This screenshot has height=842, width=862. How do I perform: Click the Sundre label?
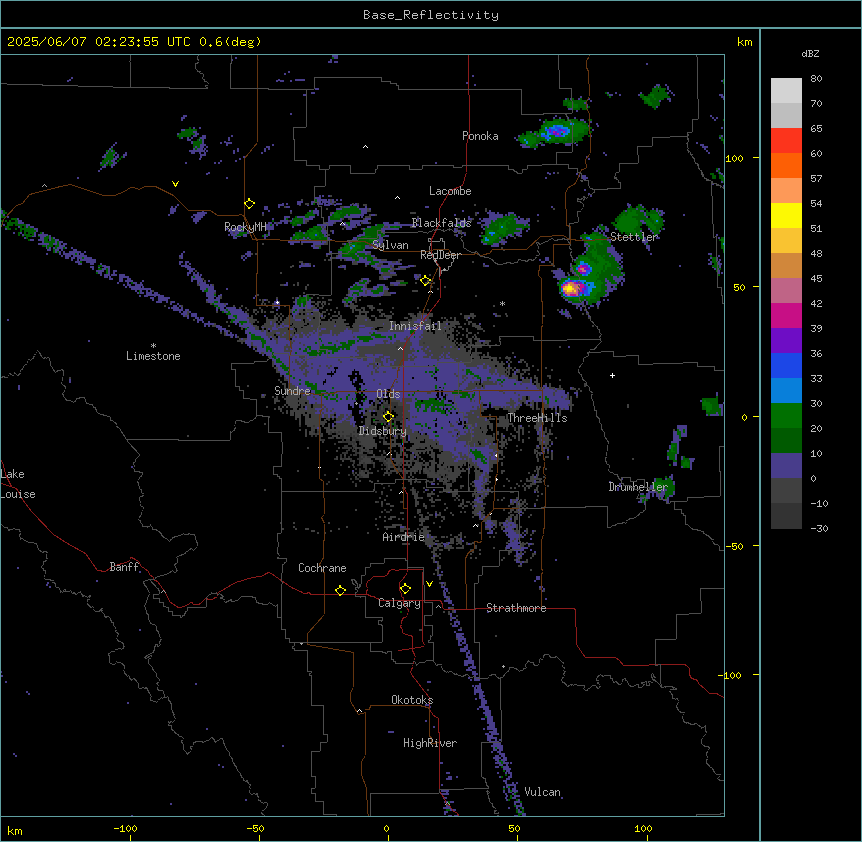tap(292, 391)
